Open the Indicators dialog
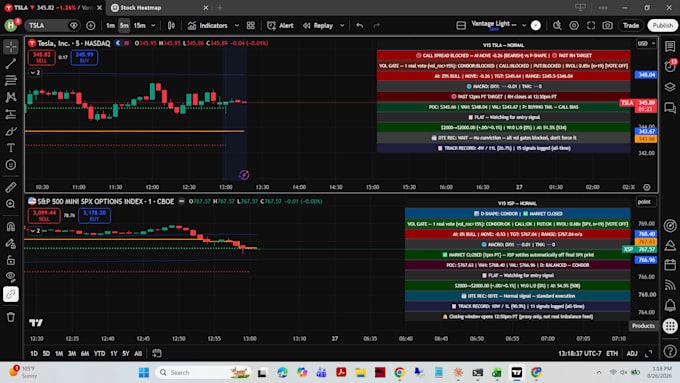This screenshot has width=680, height=383. (x=208, y=26)
